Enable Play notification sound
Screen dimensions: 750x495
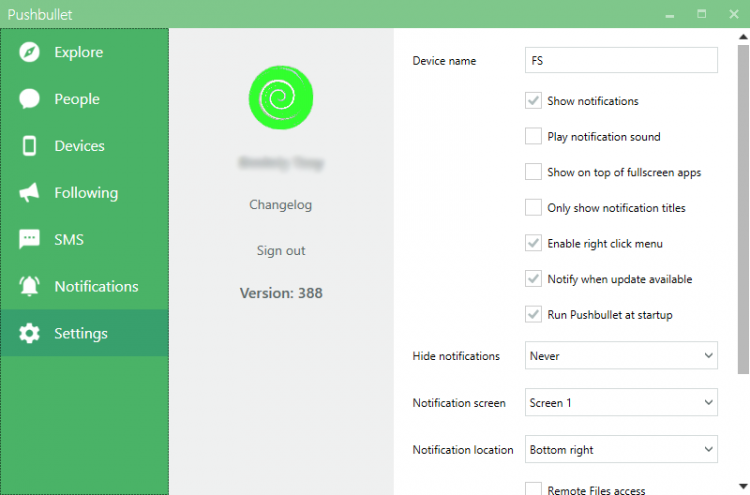pyautogui.click(x=533, y=136)
